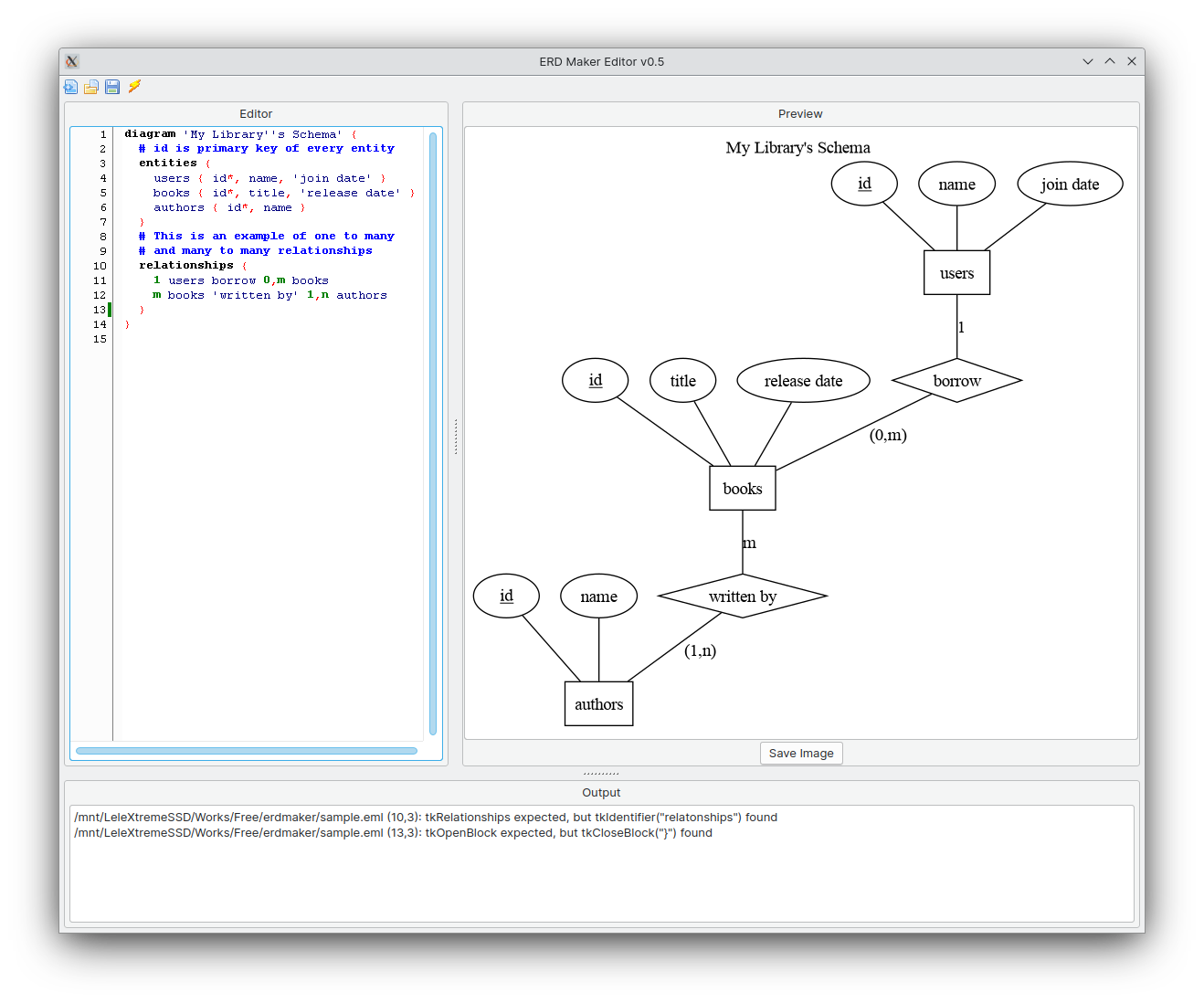
Task: Save the diagram with the floppy disk icon
Action: [111, 87]
